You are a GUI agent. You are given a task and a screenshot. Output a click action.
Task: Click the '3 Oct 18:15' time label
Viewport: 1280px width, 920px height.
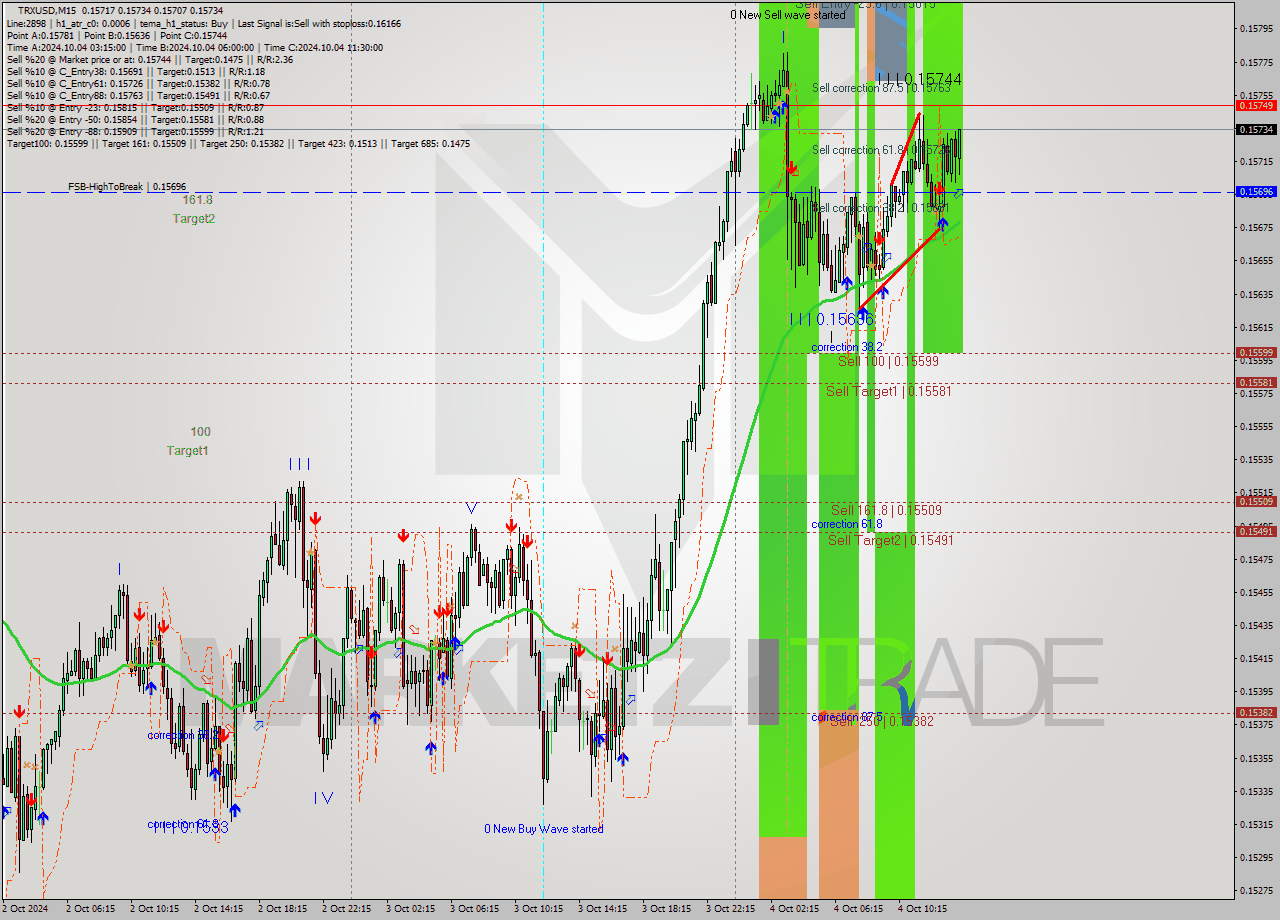pos(666,909)
